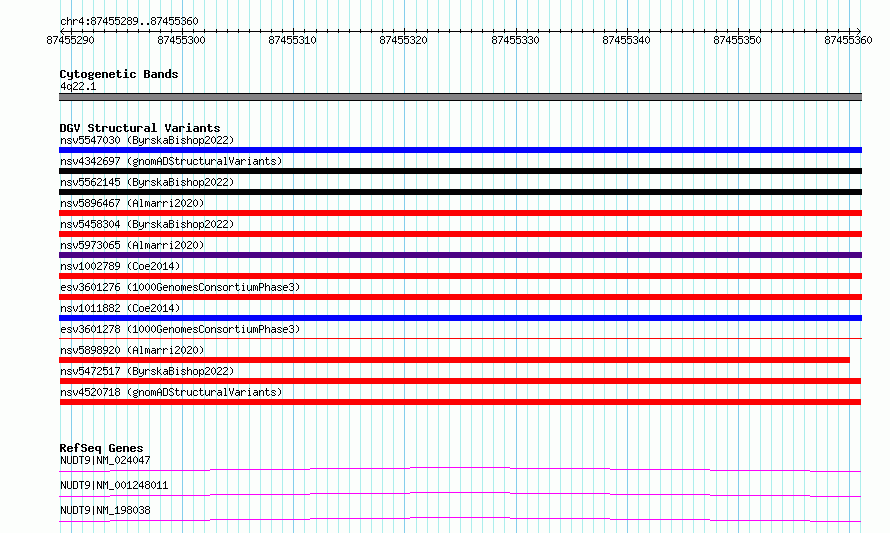Image resolution: width=890 pixels, height=533 pixels.
Task: Click the nsv1011882 (Coe2014) label
Action: tap(120, 308)
